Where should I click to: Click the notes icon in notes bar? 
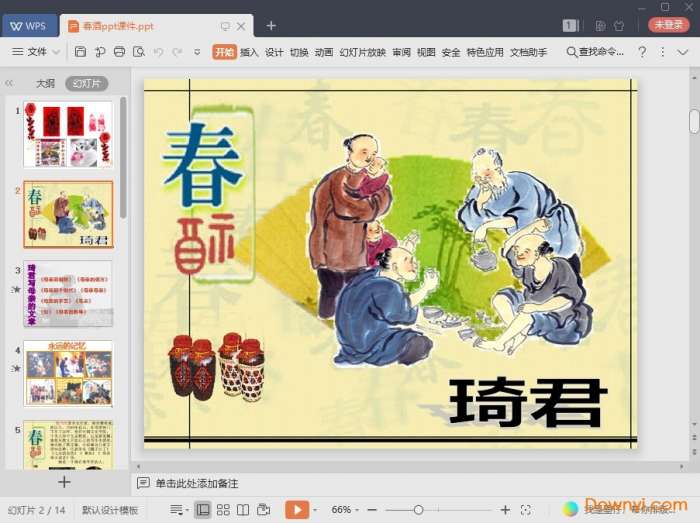tap(143, 483)
